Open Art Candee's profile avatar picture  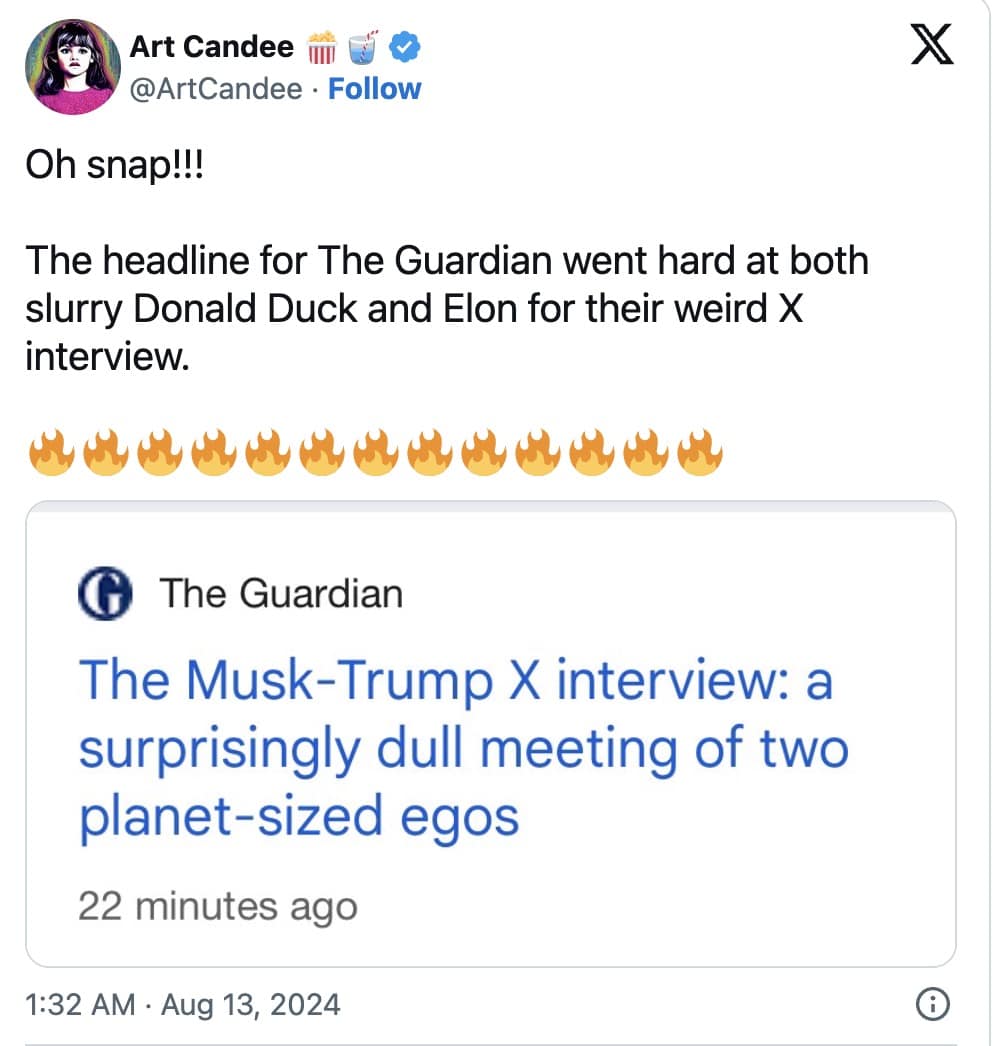[x=73, y=68]
